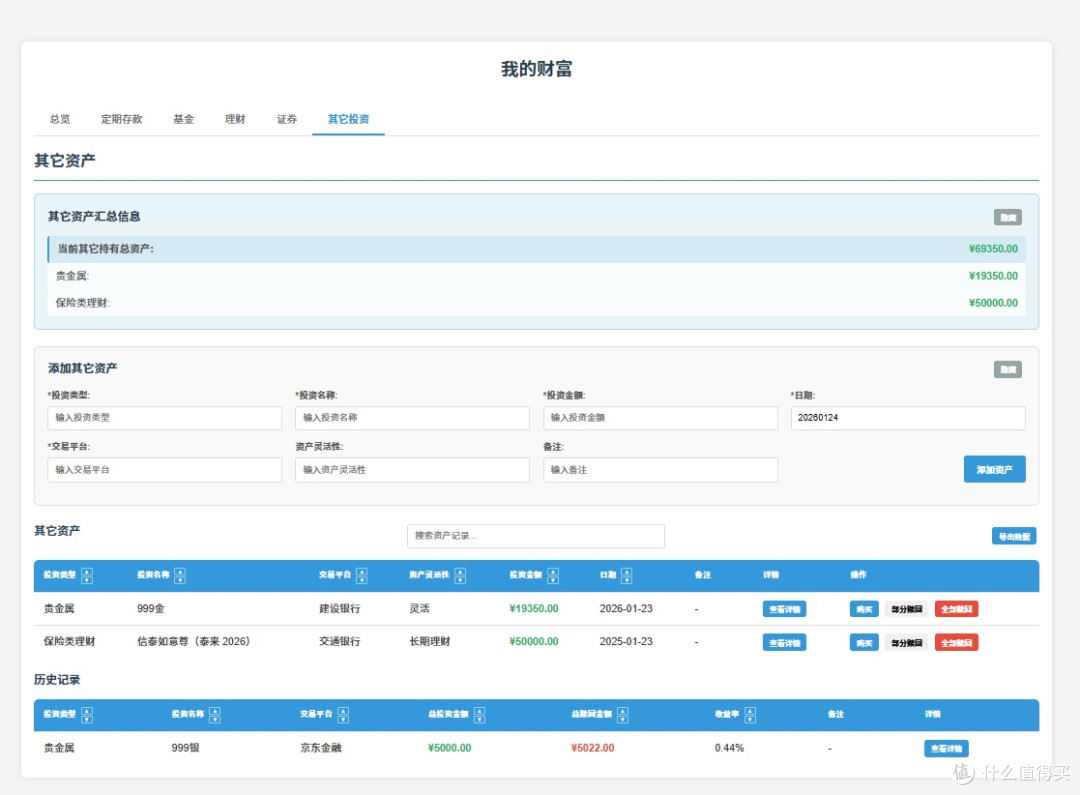This screenshot has height=795, width=1080.
Task: Sort assets by 投资金额 column icon
Action: tap(552, 575)
